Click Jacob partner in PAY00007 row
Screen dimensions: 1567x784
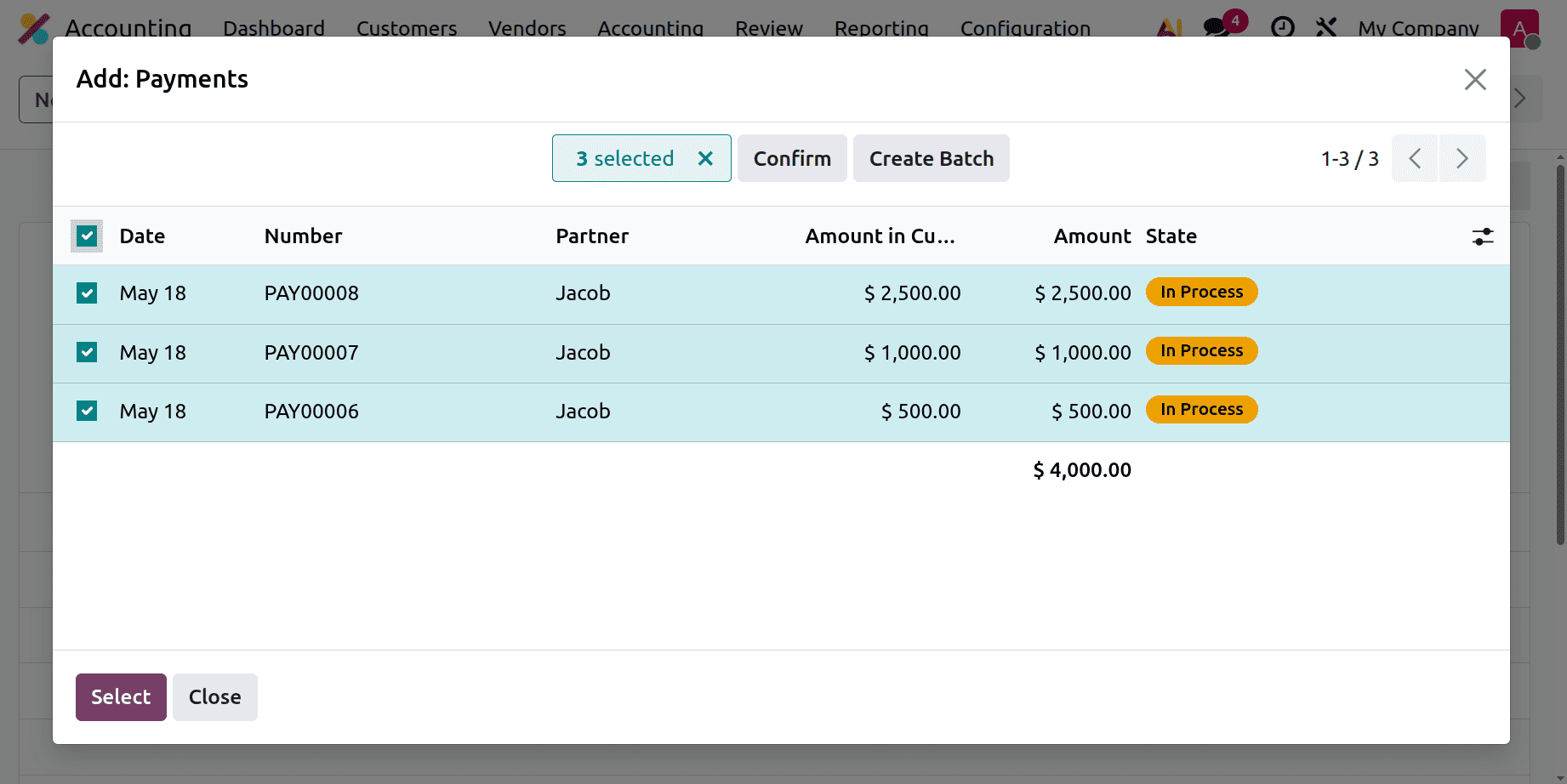point(584,352)
